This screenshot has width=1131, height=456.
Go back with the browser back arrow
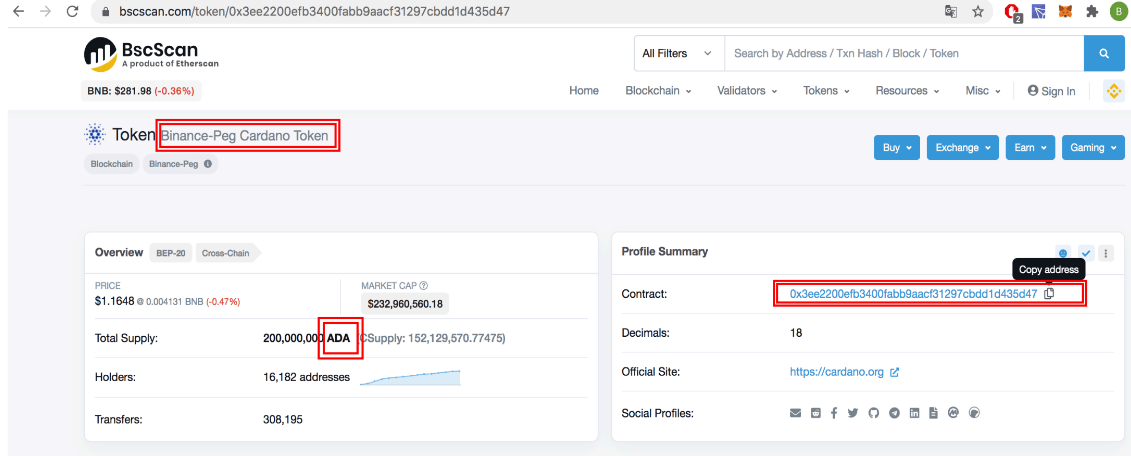point(18,12)
